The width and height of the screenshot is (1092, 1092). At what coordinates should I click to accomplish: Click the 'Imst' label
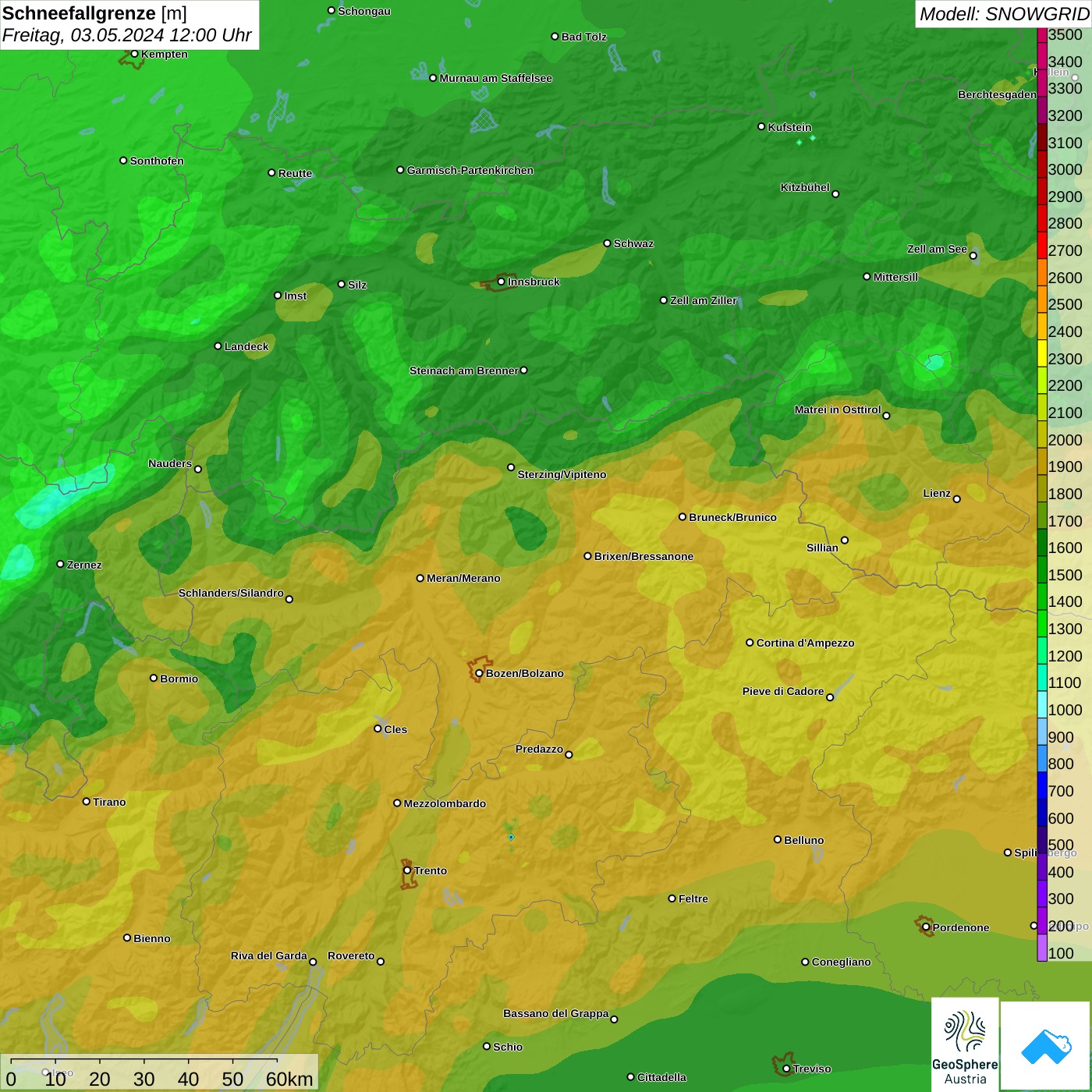coord(296,296)
